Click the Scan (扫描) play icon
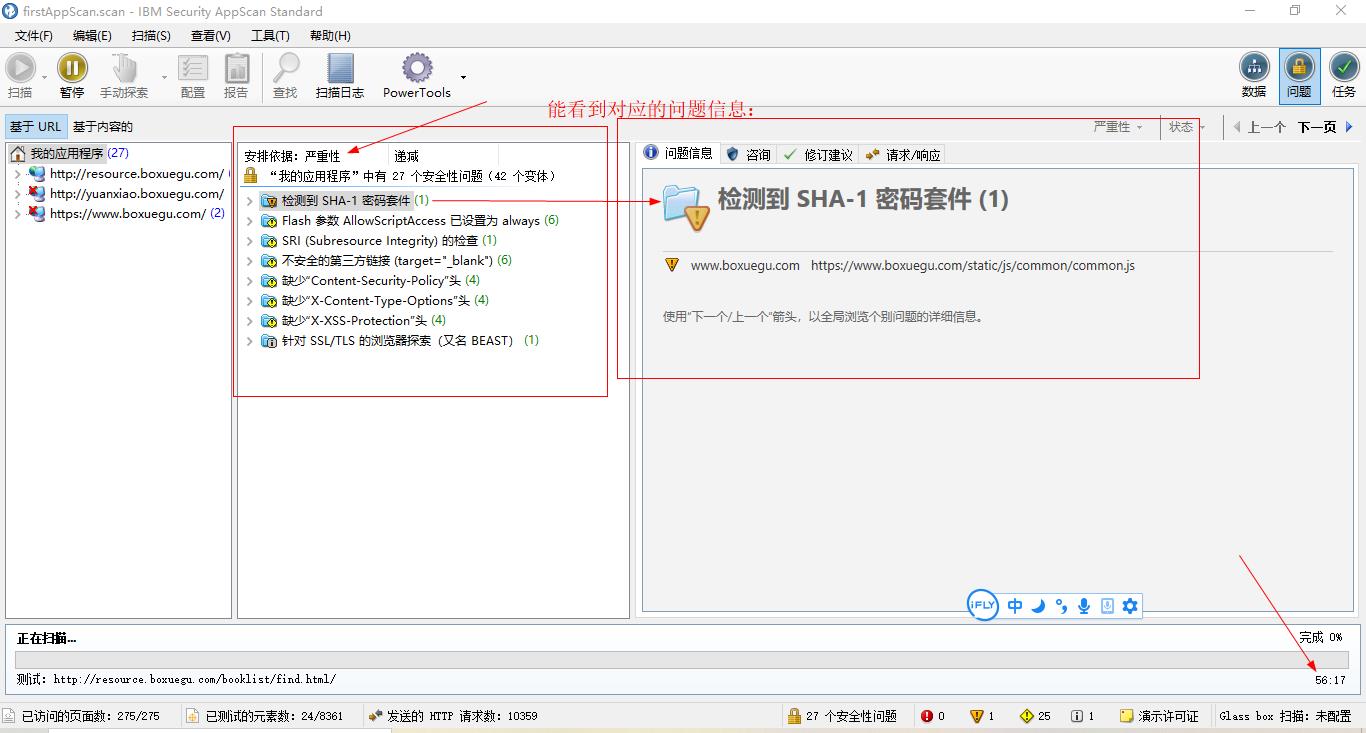 click(x=20, y=68)
